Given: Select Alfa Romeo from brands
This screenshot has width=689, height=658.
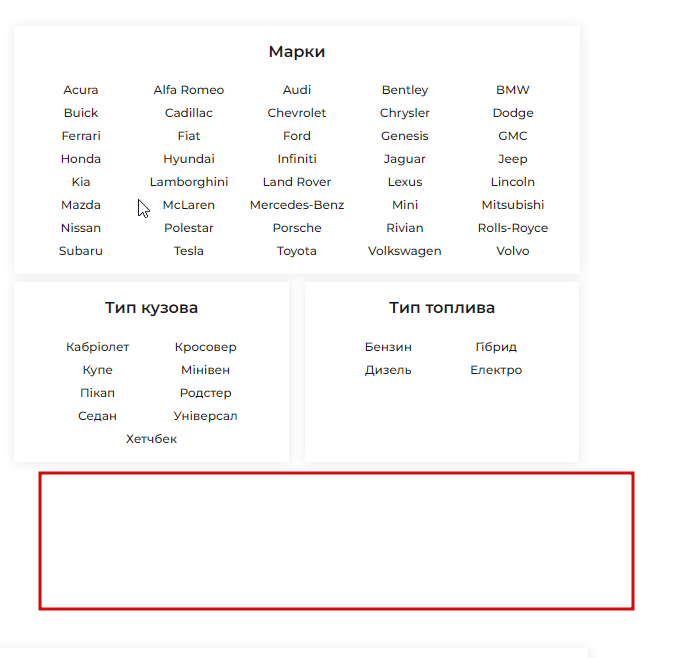Looking at the screenshot, I should pos(189,90).
